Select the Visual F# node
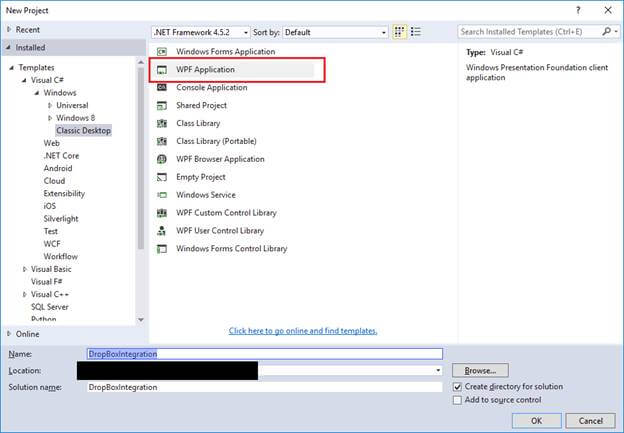This screenshot has height=433, width=624. coord(47,282)
